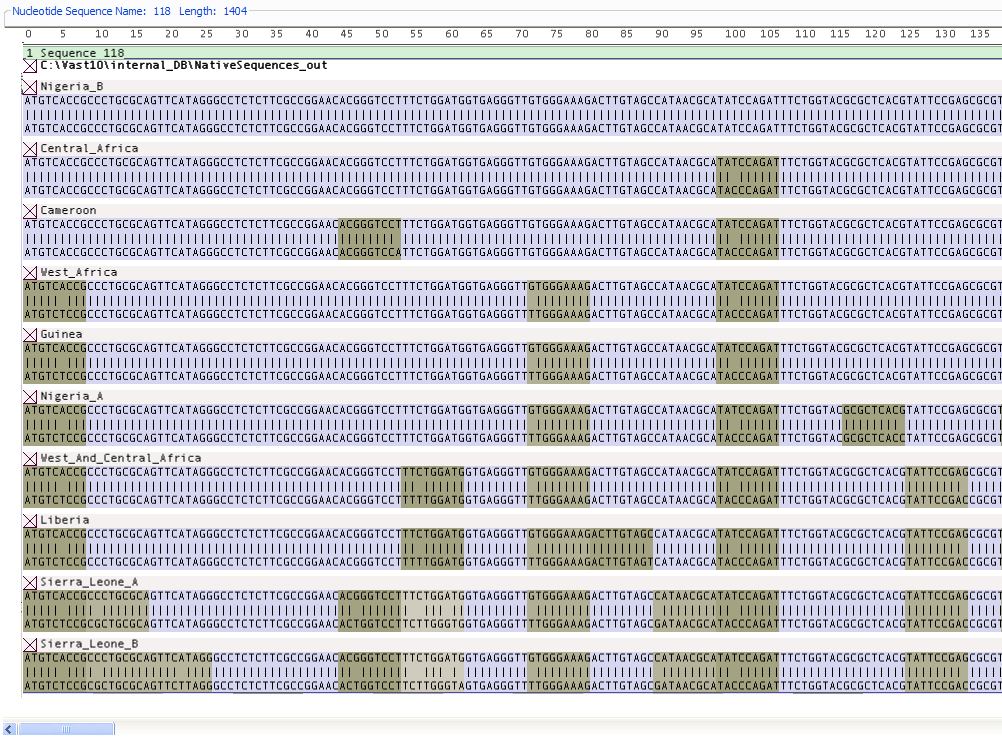Click ruler position 10
1002x738 pixels.
[102, 34]
